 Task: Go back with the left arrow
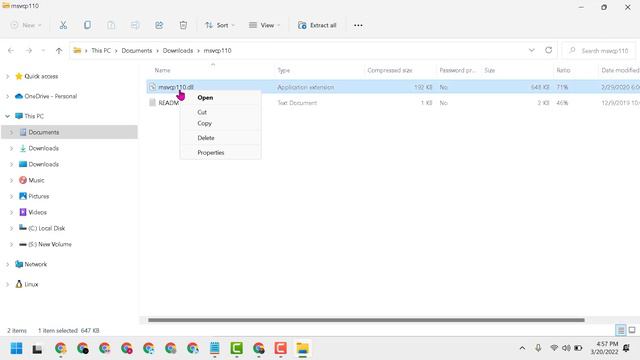coord(11,51)
